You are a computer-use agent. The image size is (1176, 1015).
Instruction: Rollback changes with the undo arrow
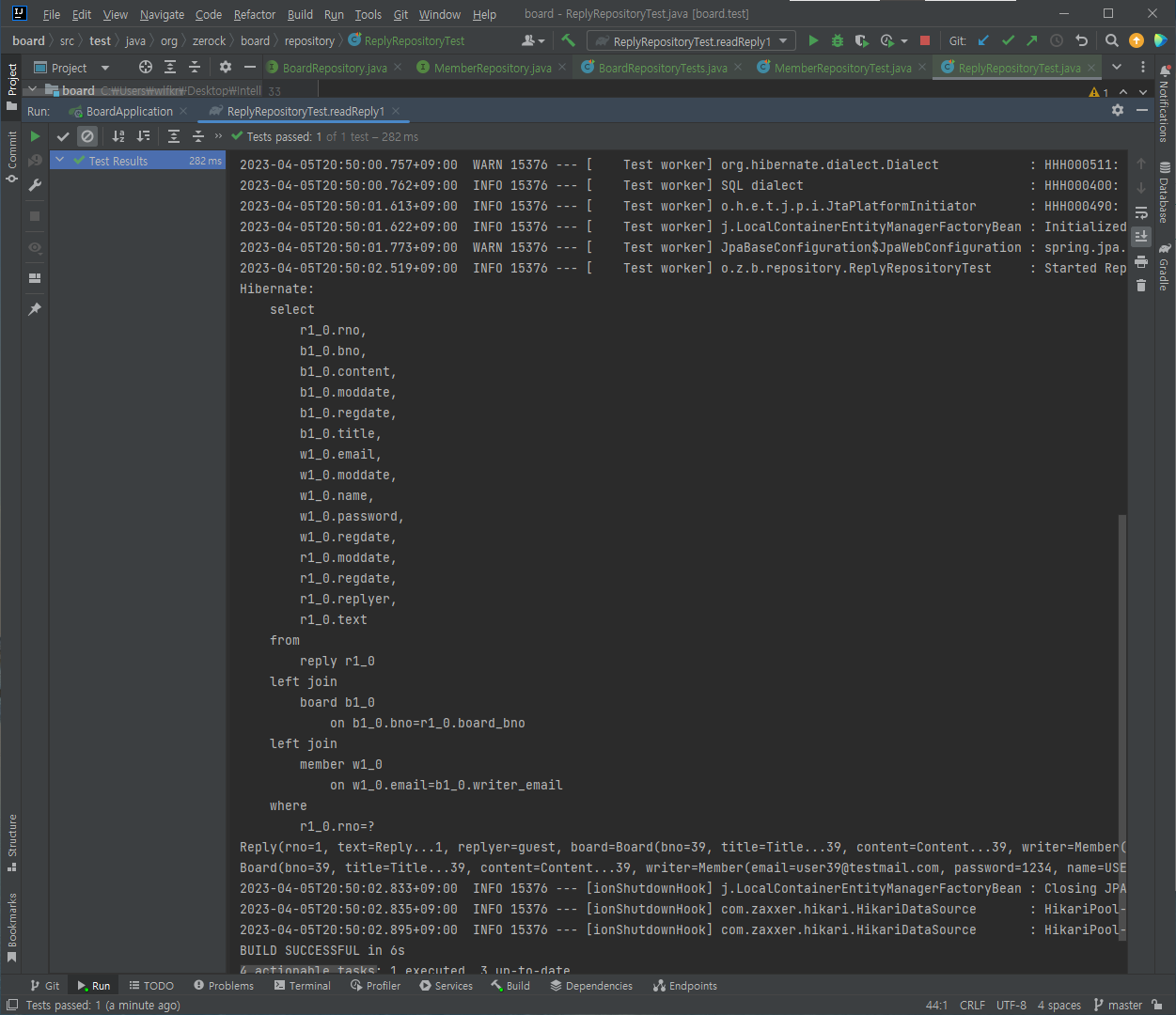1081,40
